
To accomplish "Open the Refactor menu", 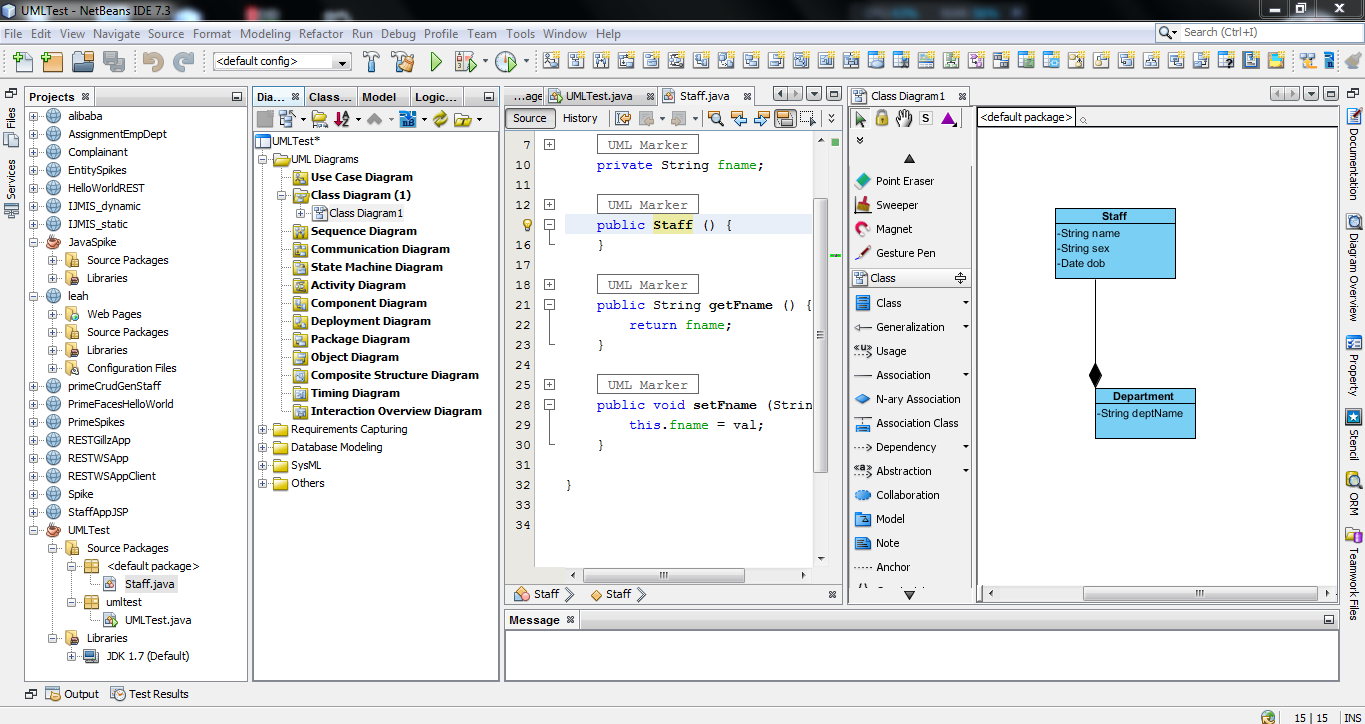I will click(321, 33).
